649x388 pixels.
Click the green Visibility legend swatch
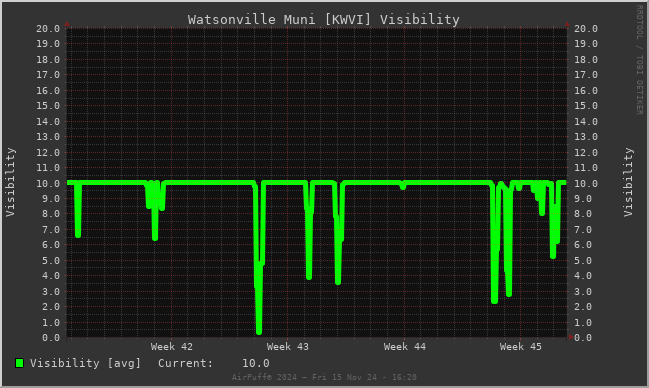(19, 363)
